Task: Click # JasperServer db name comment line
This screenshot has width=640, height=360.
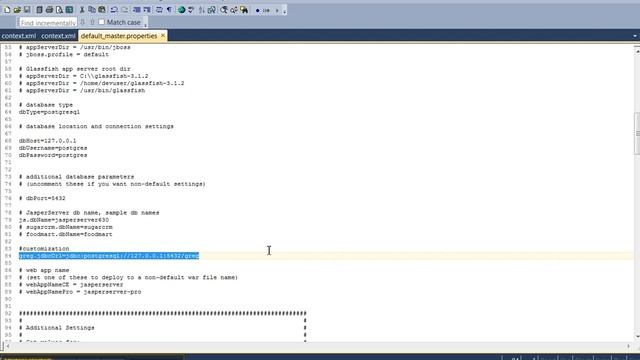Action: [x=89, y=213]
